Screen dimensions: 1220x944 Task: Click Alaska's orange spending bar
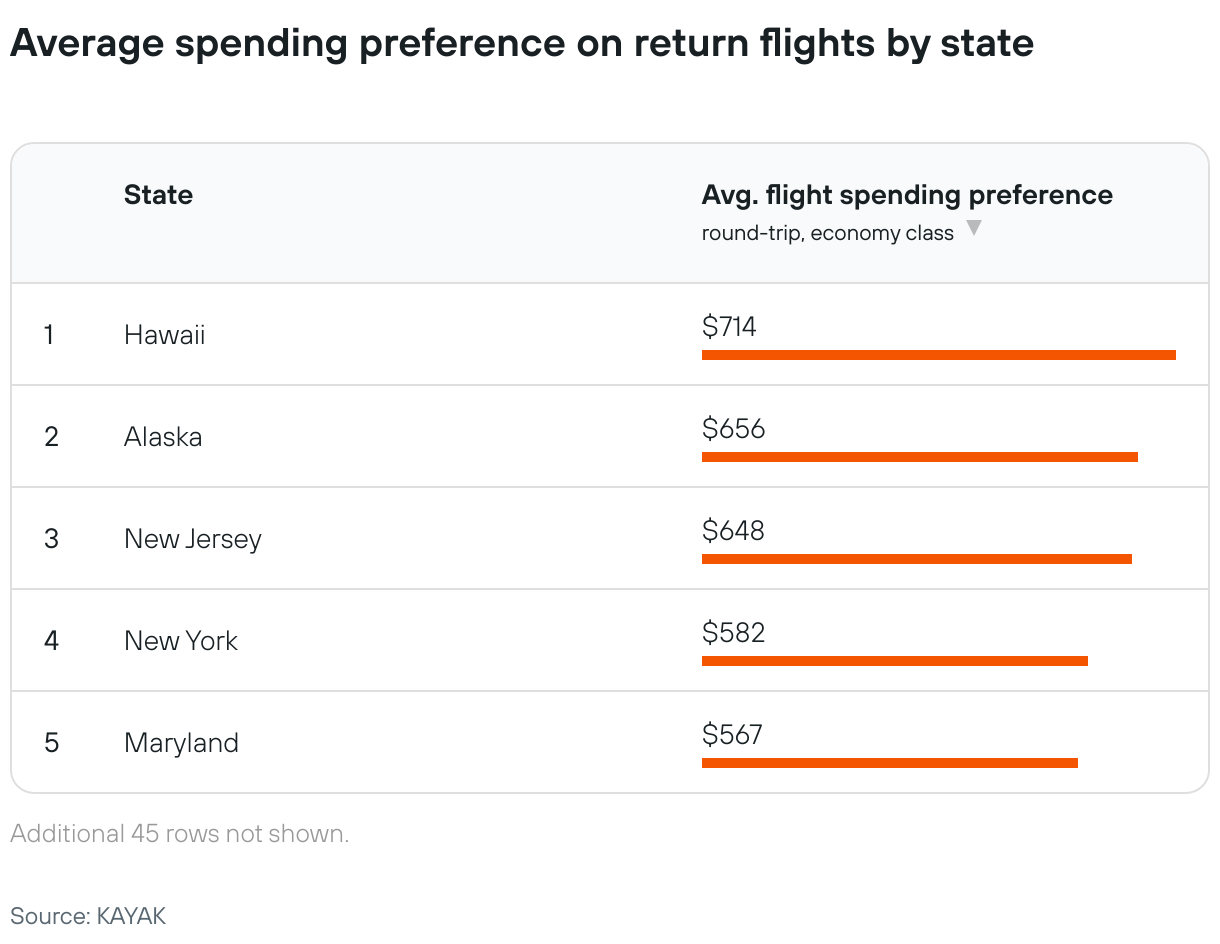pos(919,457)
